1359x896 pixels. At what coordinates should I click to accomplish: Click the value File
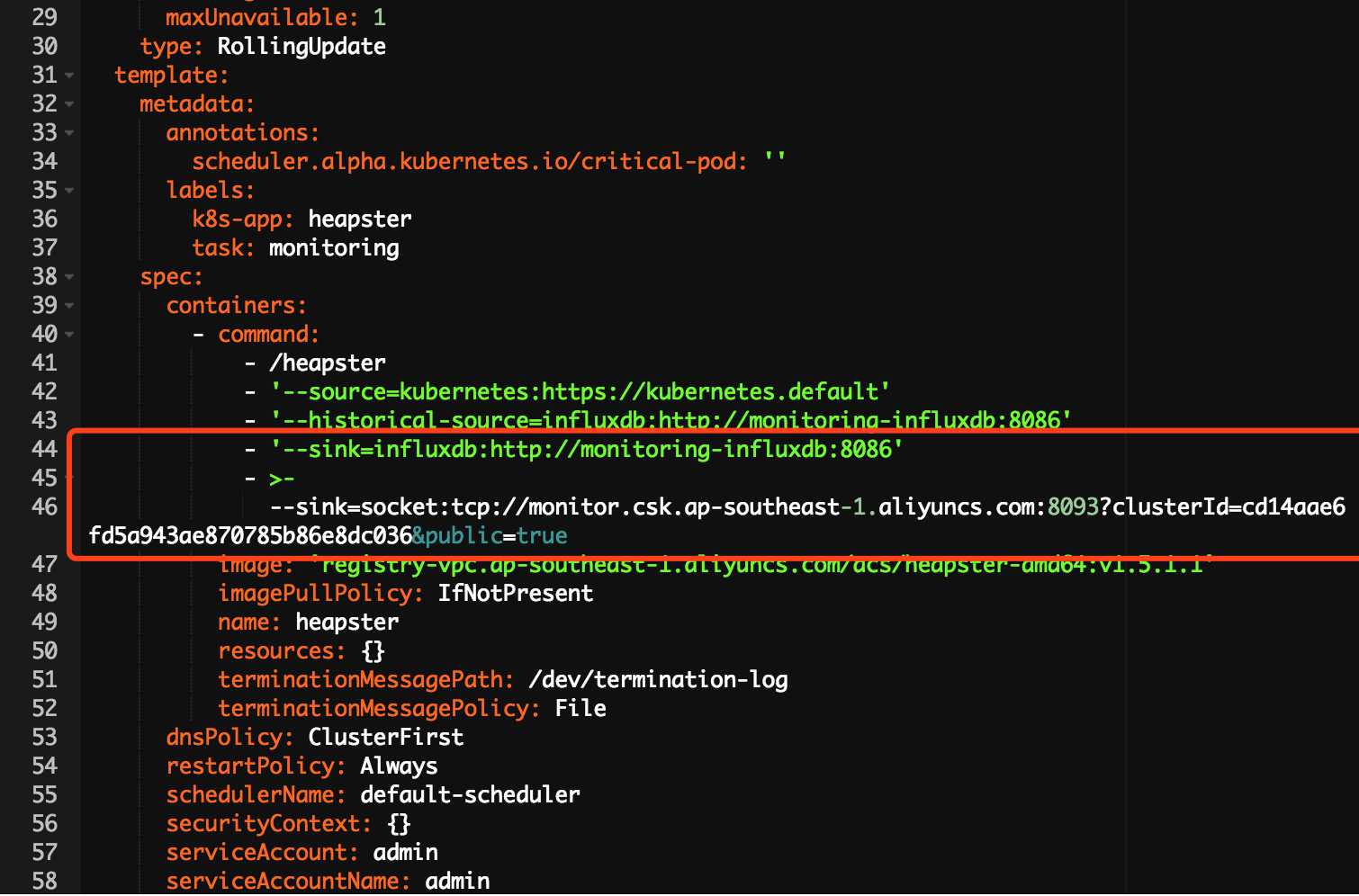[x=580, y=709]
